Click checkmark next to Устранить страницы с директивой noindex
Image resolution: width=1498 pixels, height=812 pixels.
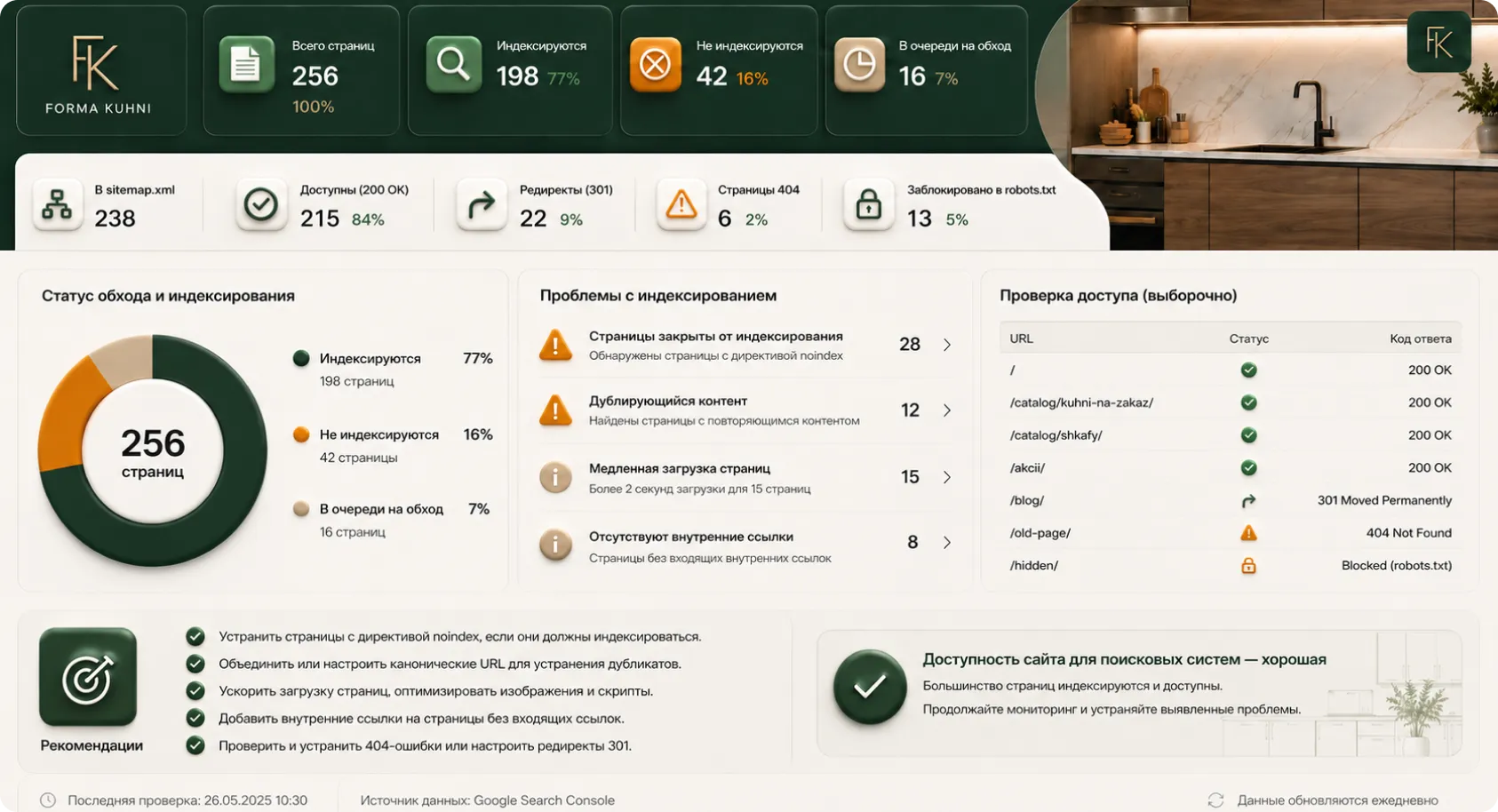[x=195, y=636]
